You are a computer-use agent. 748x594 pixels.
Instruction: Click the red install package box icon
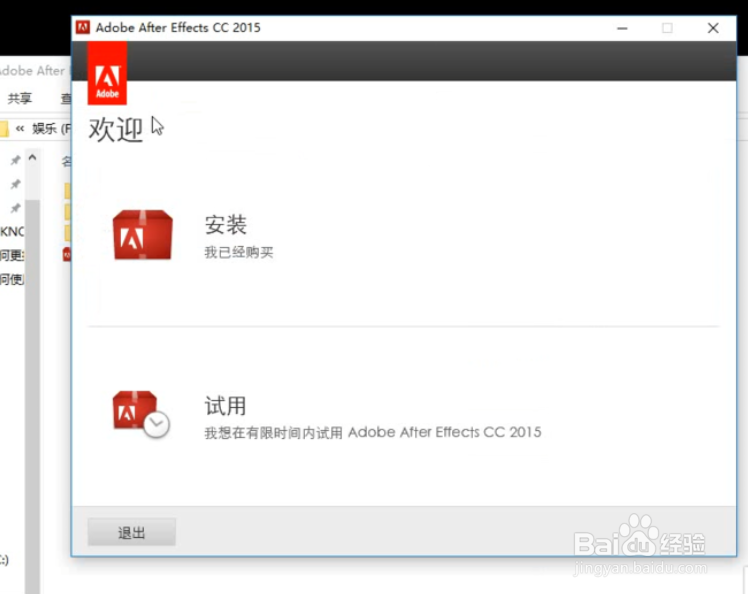[143, 235]
